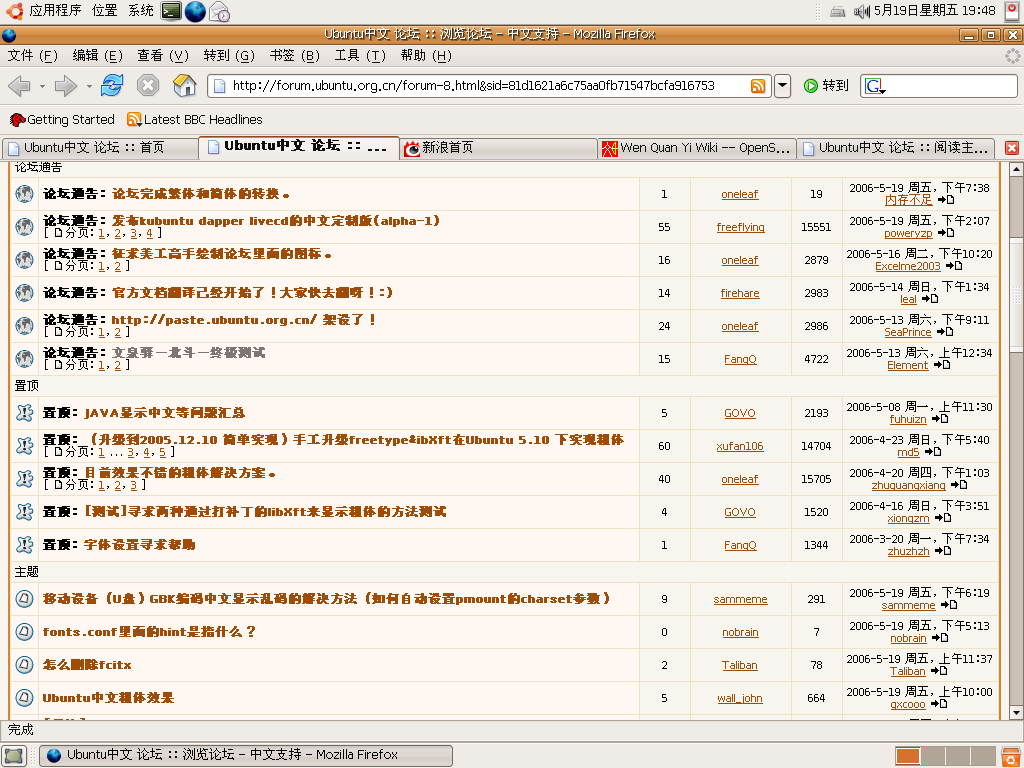Open topic Ubuntu中文粗体效果
This screenshot has width=1024, height=768.
pyautogui.click(x=108, y=698)
